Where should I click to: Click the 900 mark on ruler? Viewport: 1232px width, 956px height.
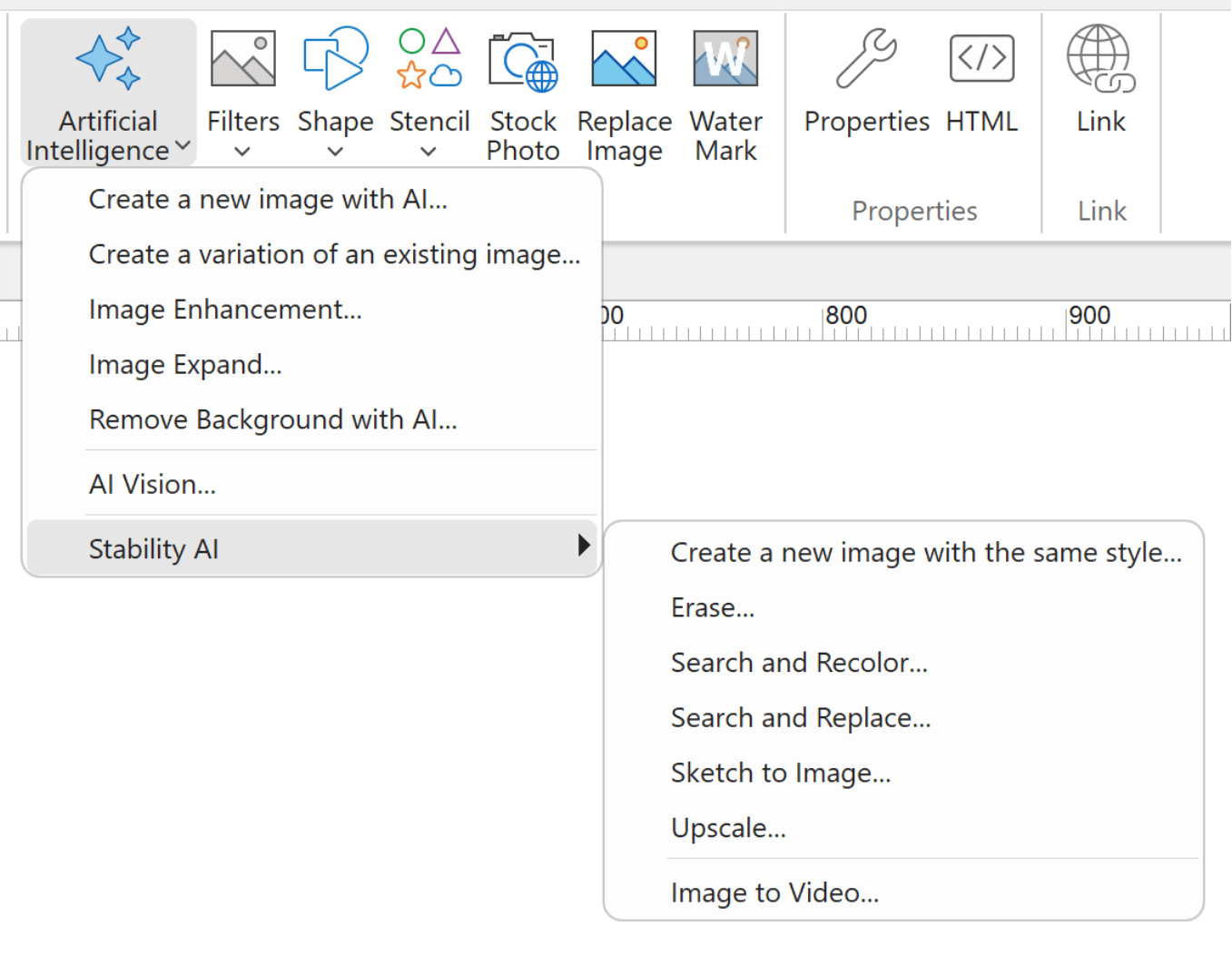(1089, 316)
